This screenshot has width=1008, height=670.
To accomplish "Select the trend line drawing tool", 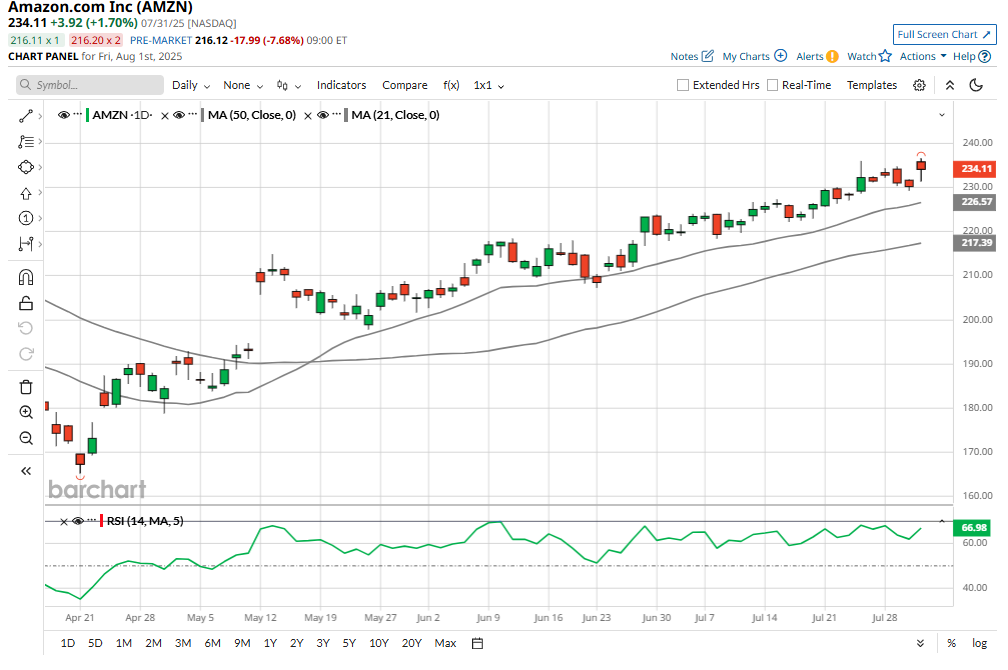I will click(26, 116).
